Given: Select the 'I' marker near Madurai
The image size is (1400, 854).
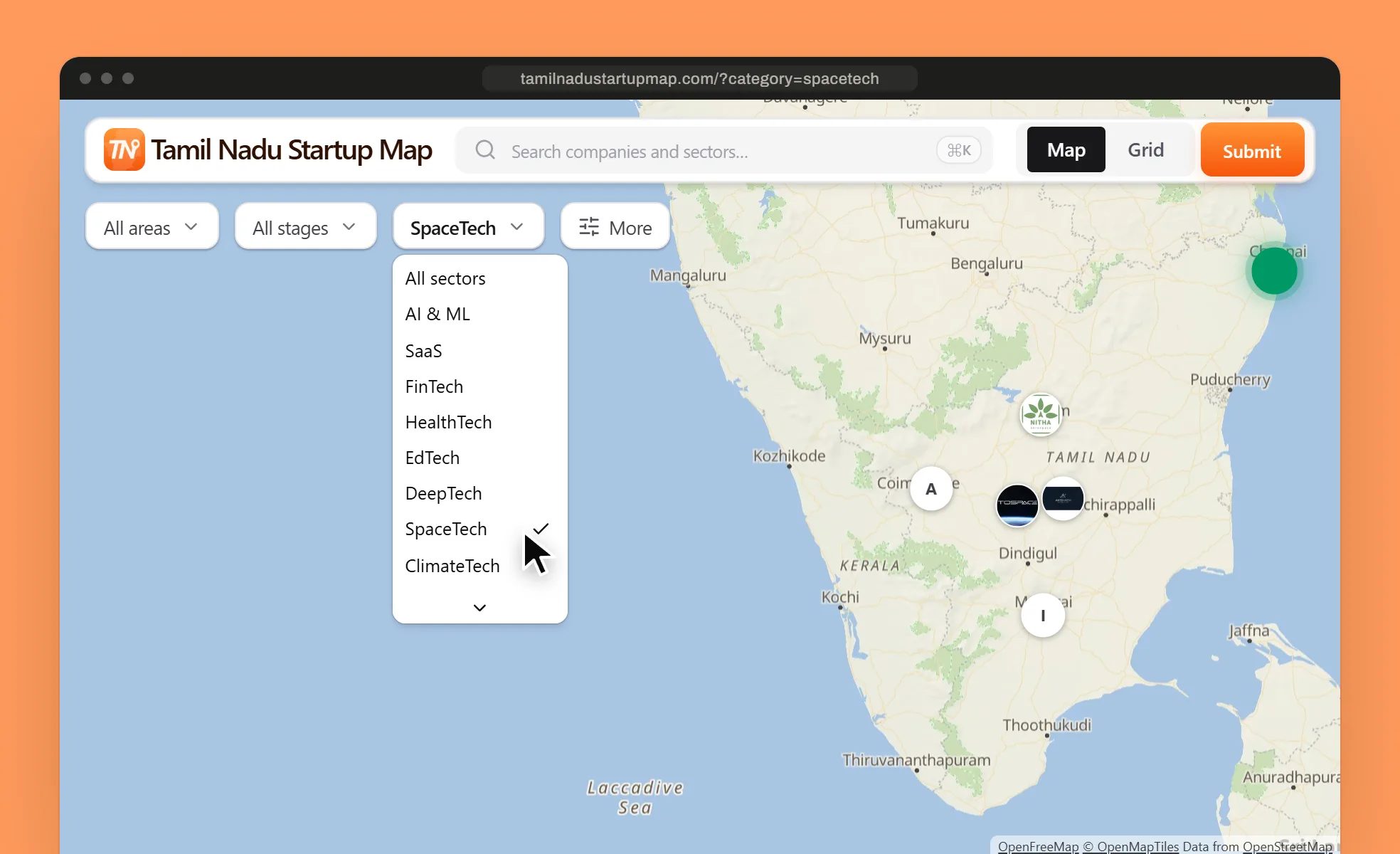Looking at the screenshot, I should click(x=1043, y=615).
